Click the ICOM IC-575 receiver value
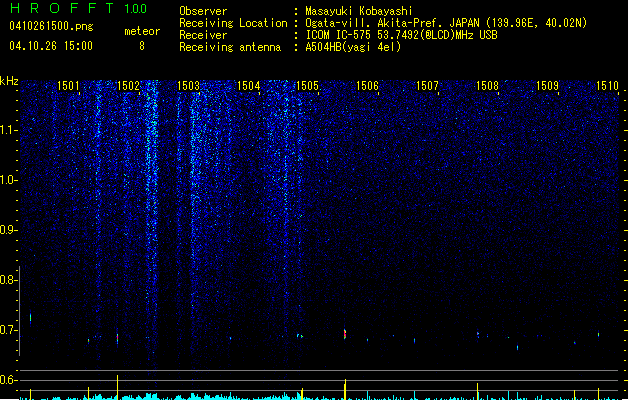The height and width of the screenshot is (400, 629). (x=402, y=35)
